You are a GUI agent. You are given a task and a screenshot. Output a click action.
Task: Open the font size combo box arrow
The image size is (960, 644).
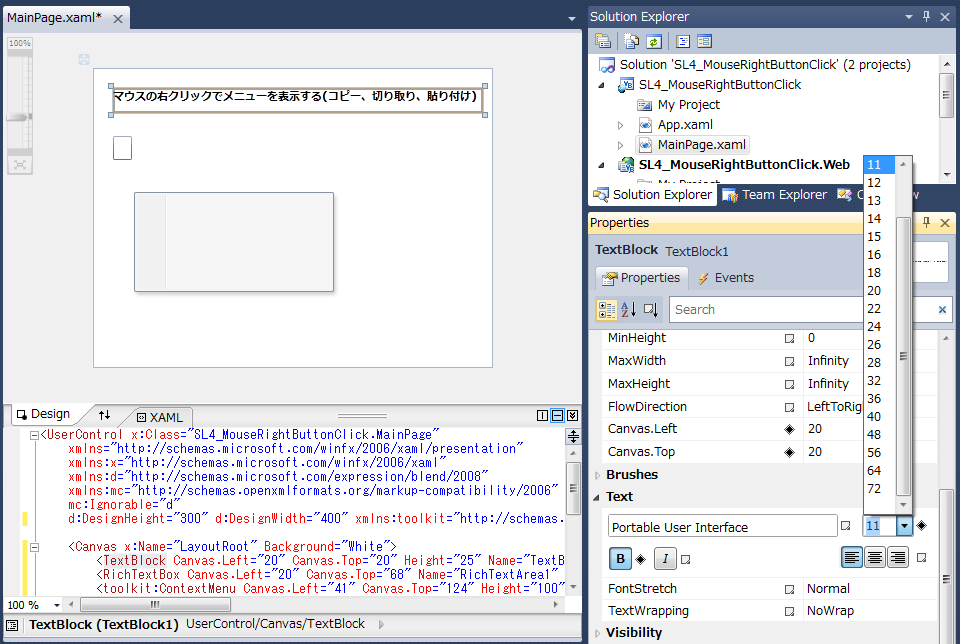(x=904, y=526)
